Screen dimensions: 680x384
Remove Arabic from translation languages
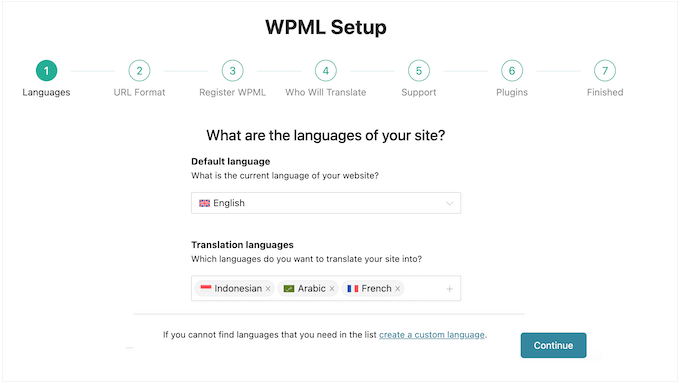[x=332, y=289]
